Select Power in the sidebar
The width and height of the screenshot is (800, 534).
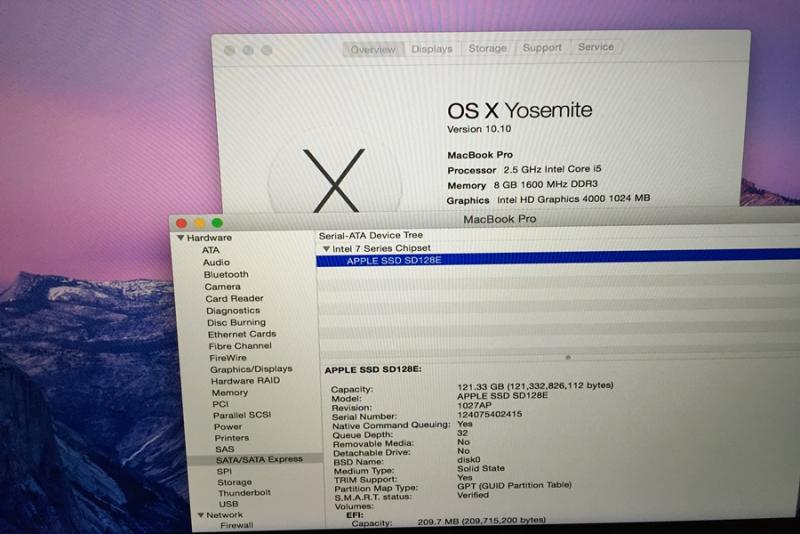tap(228, 427)
